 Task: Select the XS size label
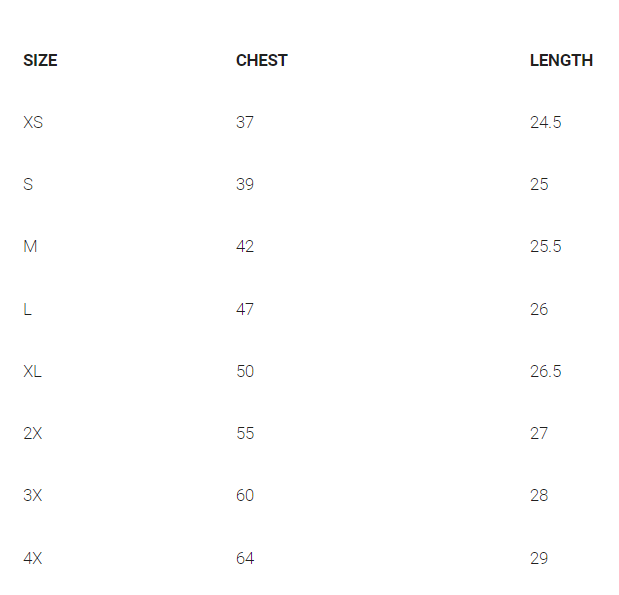pos(33,122)
